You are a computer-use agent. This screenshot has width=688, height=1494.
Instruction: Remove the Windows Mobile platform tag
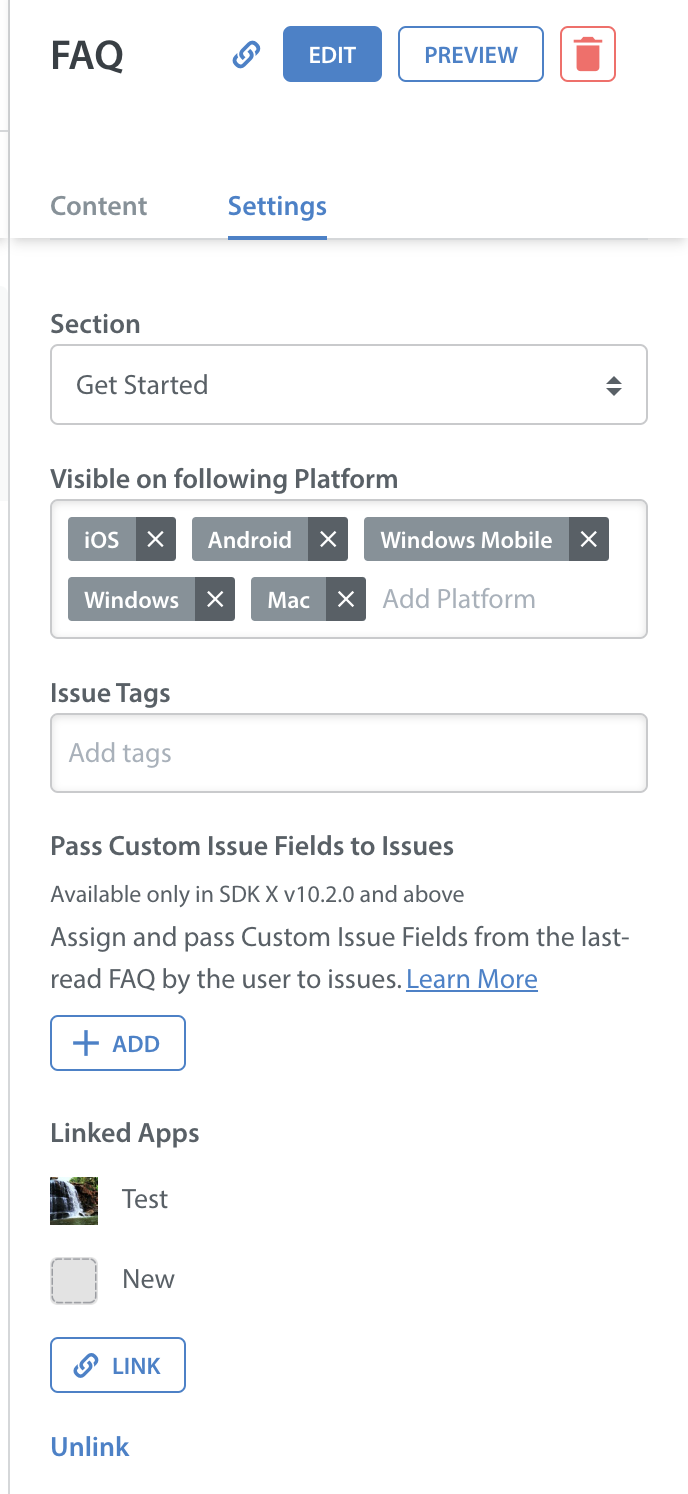(589, 540)
